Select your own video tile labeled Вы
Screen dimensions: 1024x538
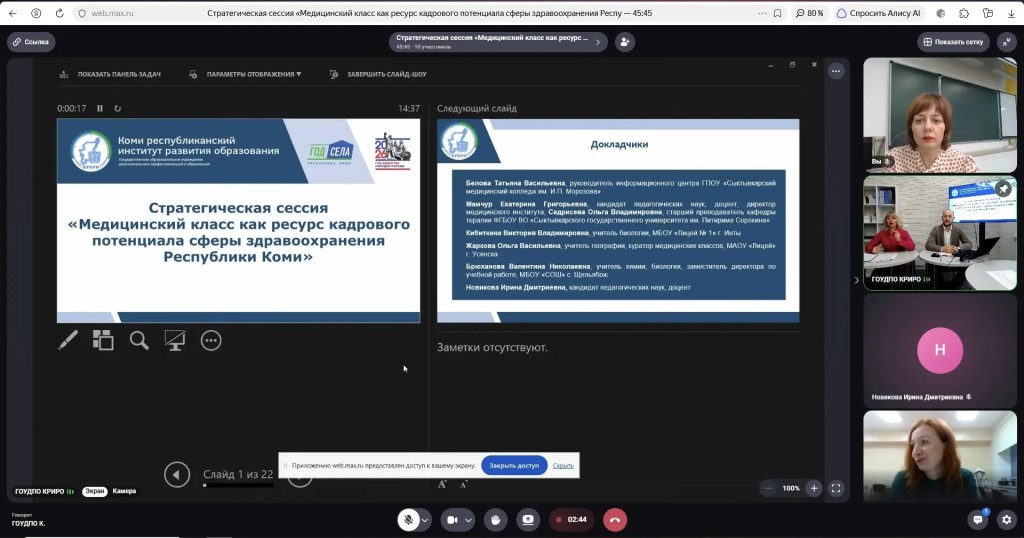pos(940,115)
